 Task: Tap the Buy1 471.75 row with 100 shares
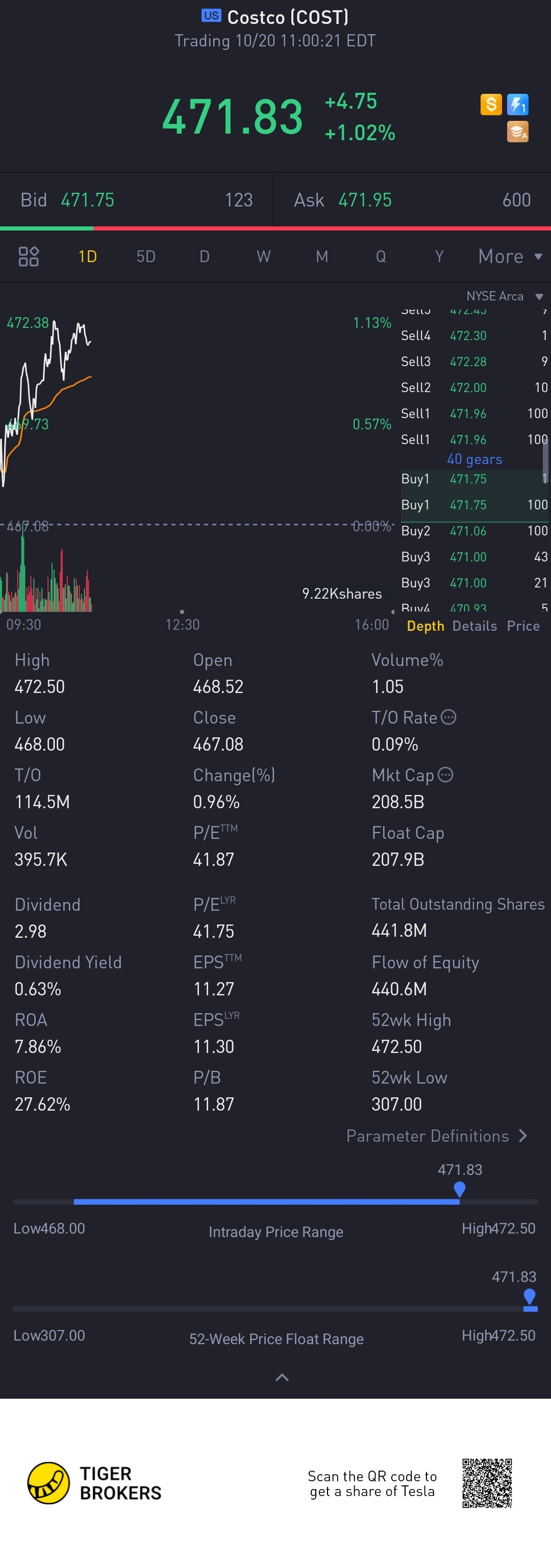click(x=474, y=505)
